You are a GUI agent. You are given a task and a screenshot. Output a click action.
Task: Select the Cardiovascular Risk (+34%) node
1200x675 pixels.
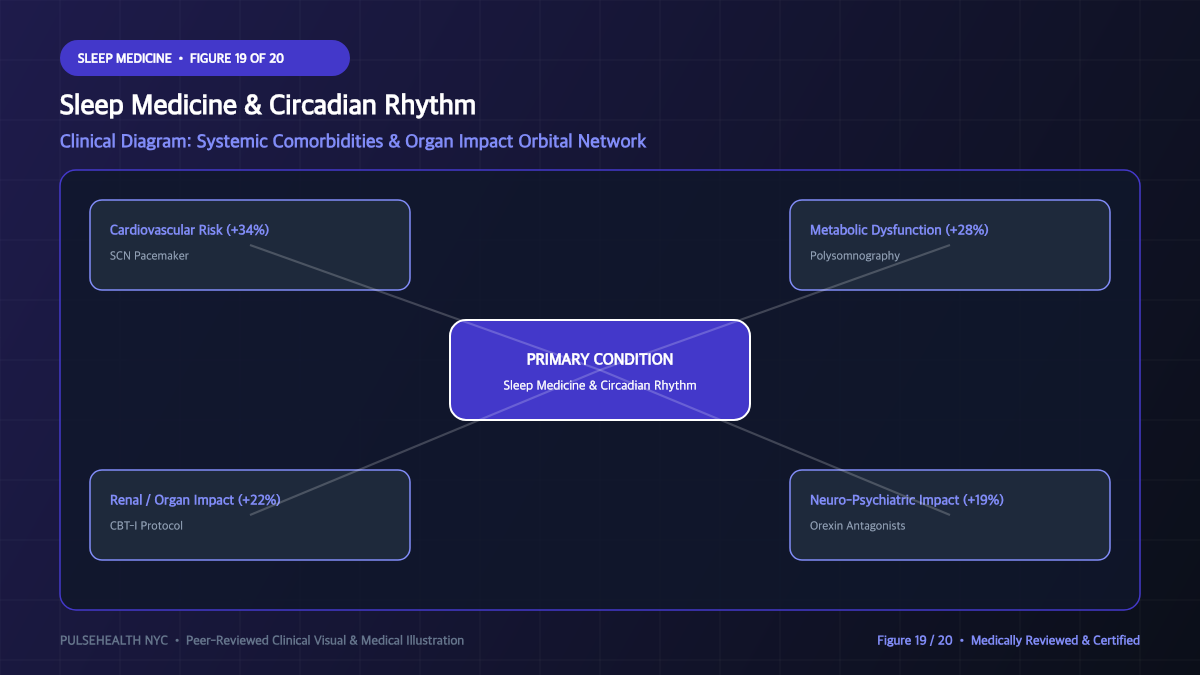pos(250,245)
